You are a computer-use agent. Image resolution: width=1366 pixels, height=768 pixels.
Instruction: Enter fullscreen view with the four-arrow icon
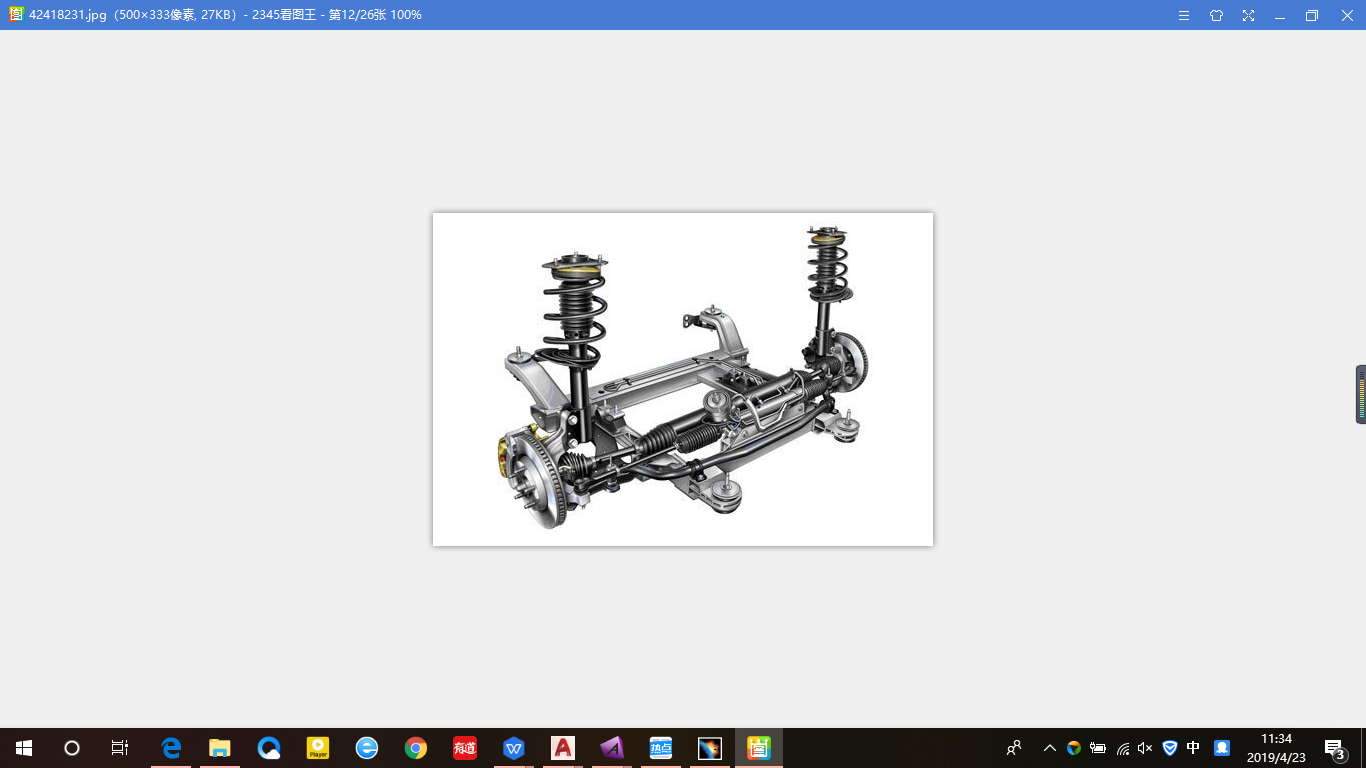coord(1248,15)
